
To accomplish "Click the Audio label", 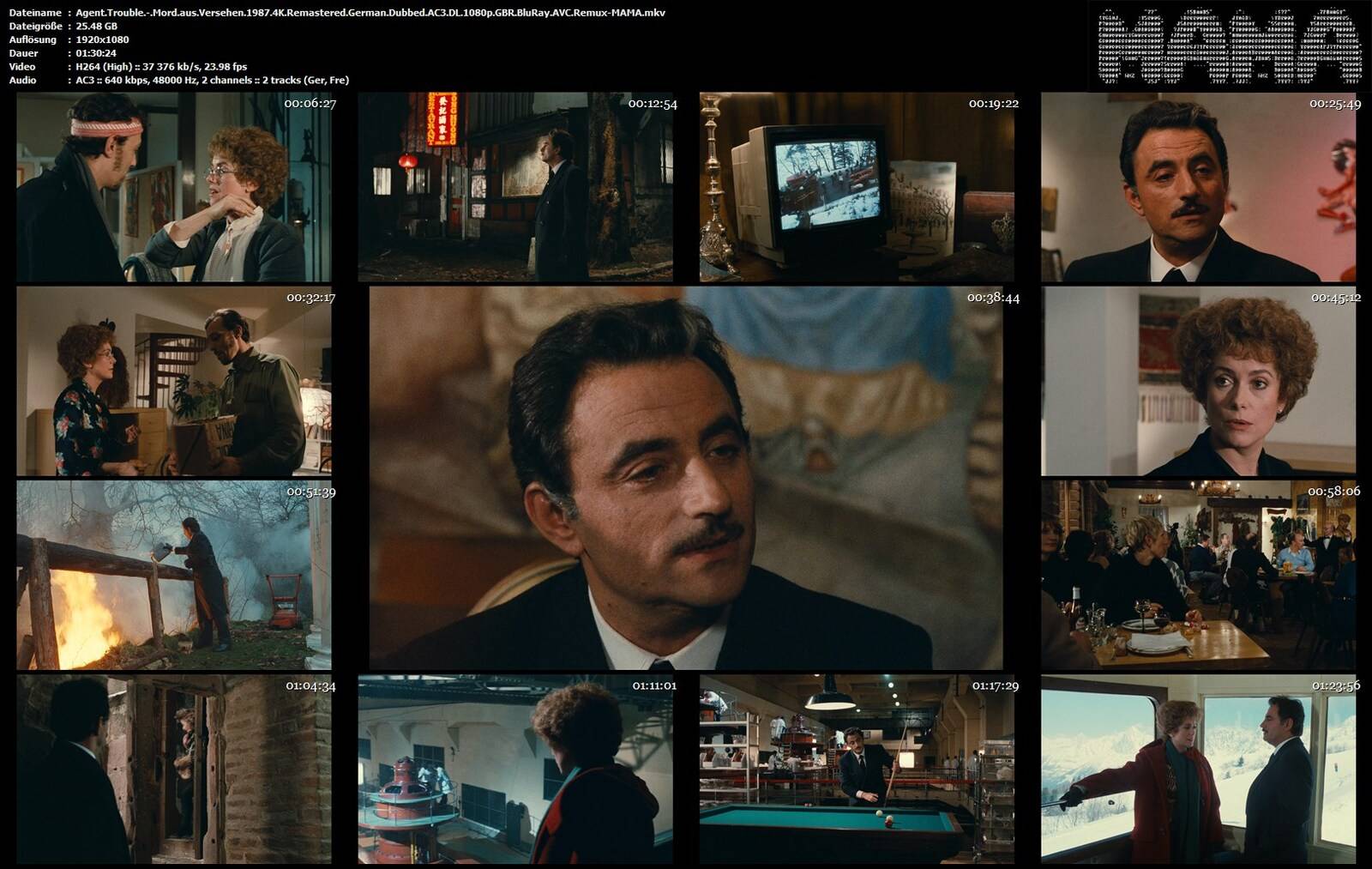I will click(x=22, y=80).
